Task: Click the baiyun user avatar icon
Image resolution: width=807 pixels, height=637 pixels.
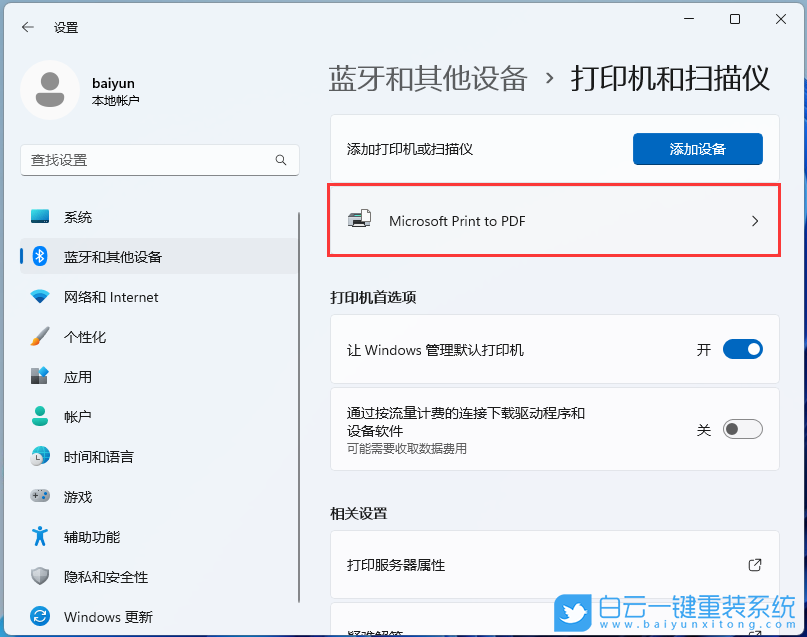Action: click(x=50, y=89)
